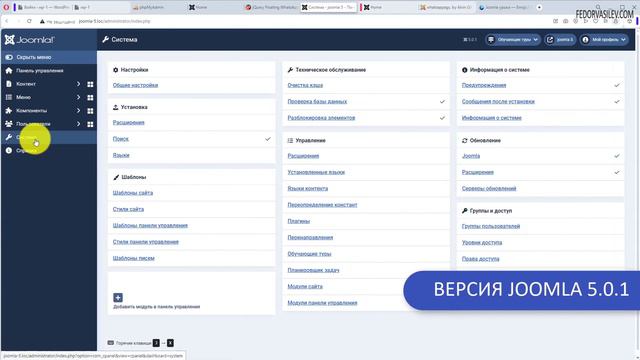Open Разблокировка элементов link
Image resolution: width=640 pixels, height=360 pixels.
321,118
